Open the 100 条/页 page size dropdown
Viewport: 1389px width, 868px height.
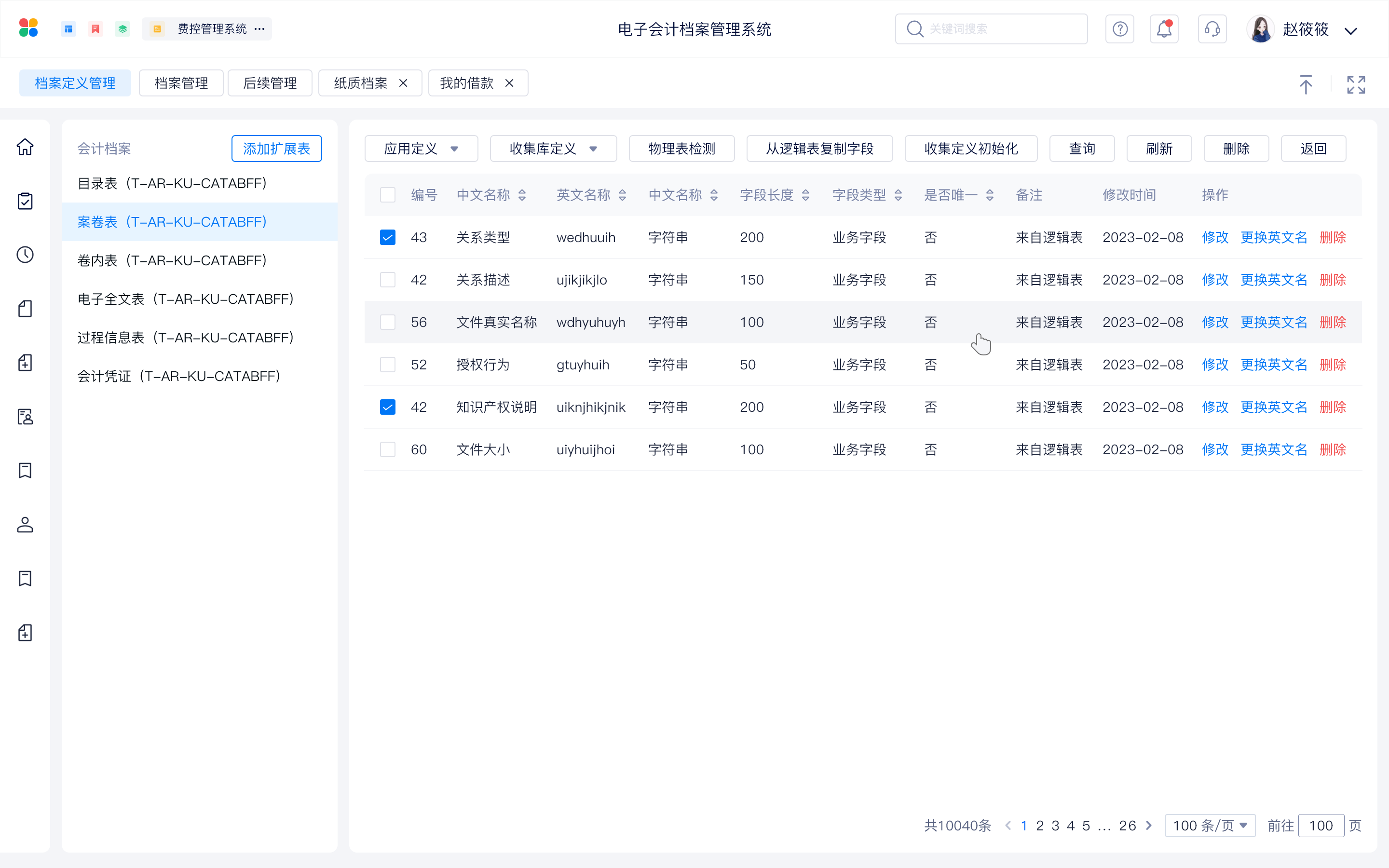click(1211, 826)
